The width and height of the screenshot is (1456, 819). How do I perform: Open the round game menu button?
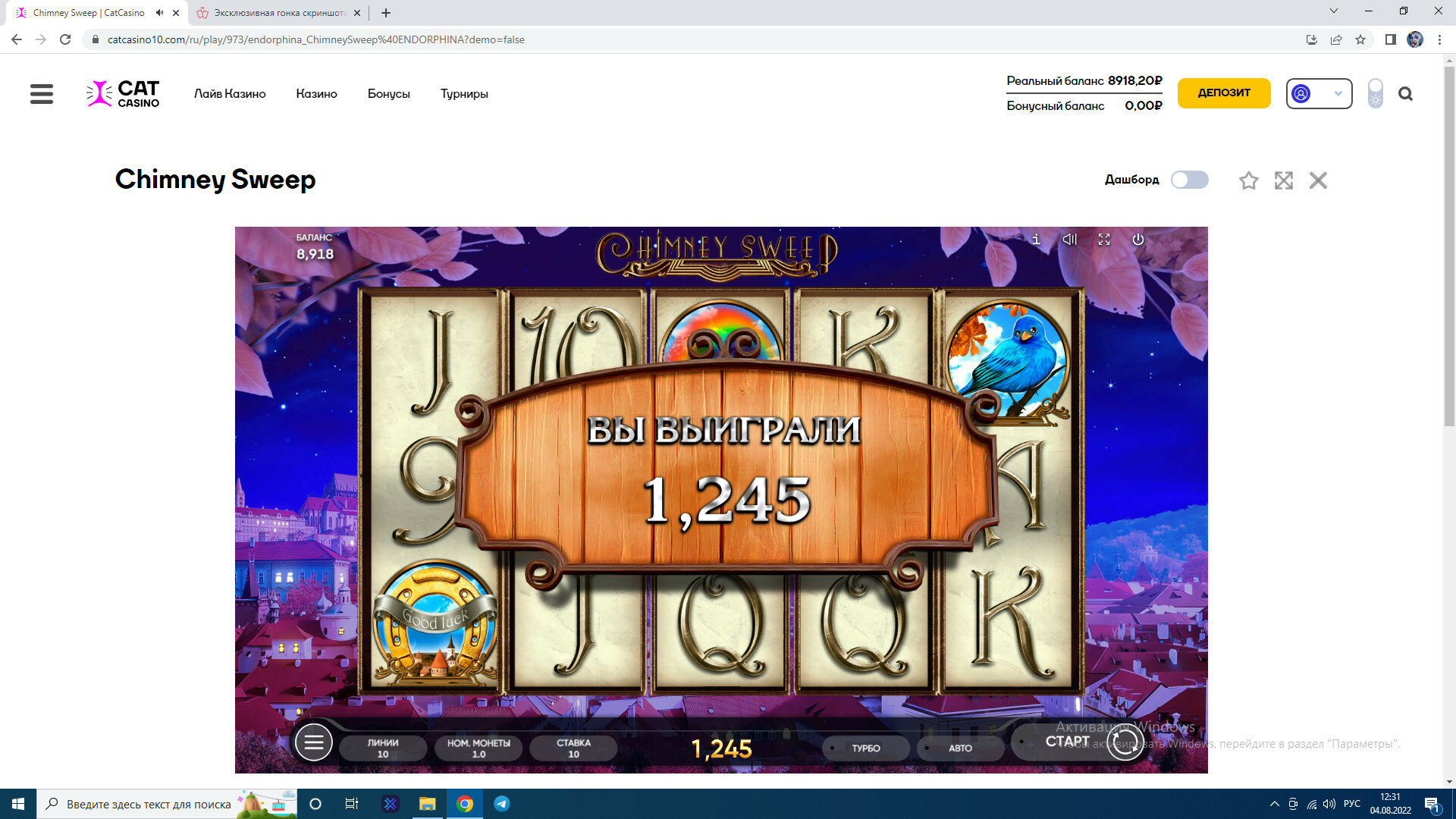click(313, 742)
